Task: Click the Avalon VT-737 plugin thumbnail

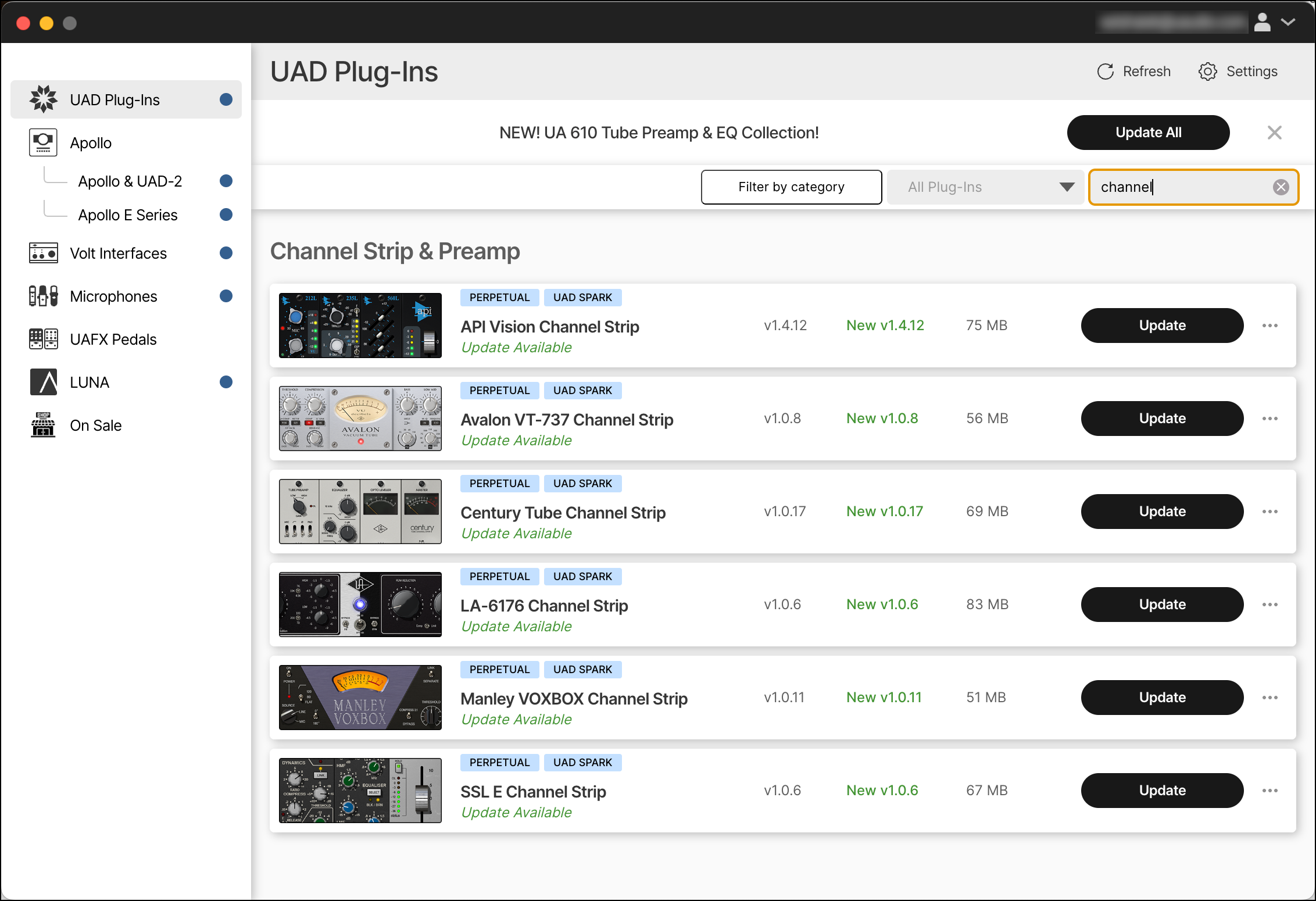Action: 359,418
